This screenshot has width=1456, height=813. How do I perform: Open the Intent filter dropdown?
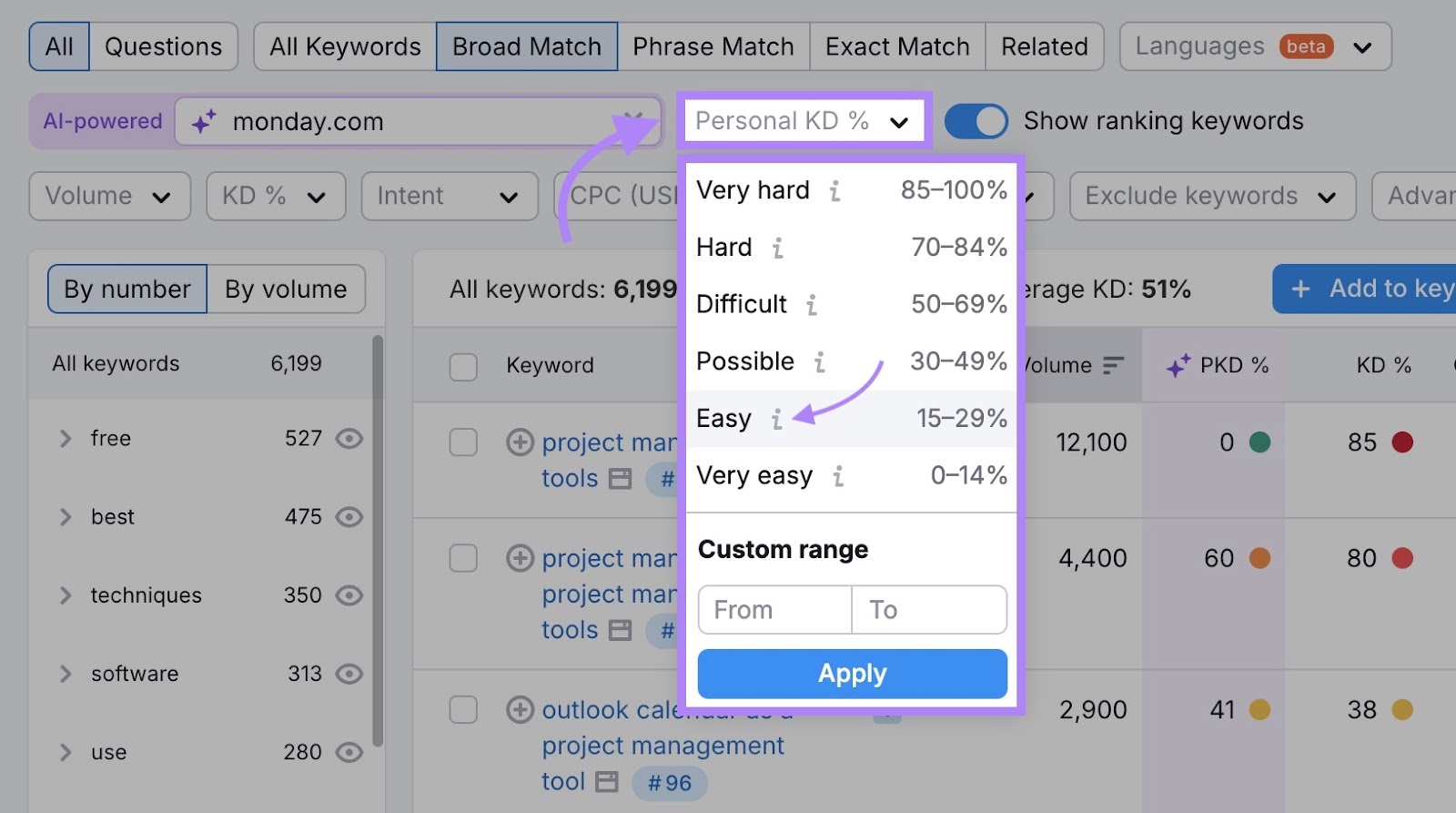tap(449, 196)
